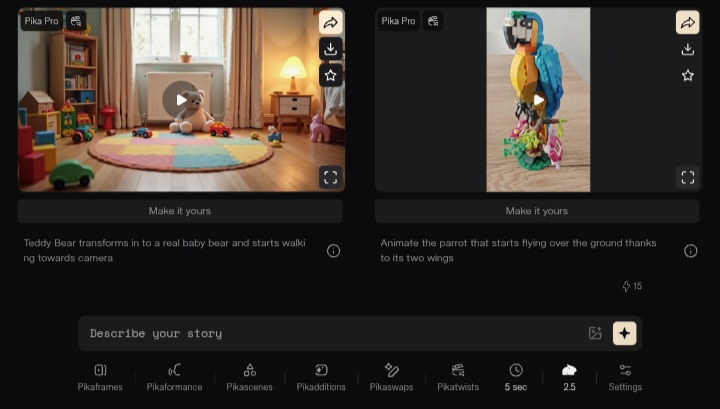
Task: Click Make it yours under teddy bear
Action: pos(180,211)
